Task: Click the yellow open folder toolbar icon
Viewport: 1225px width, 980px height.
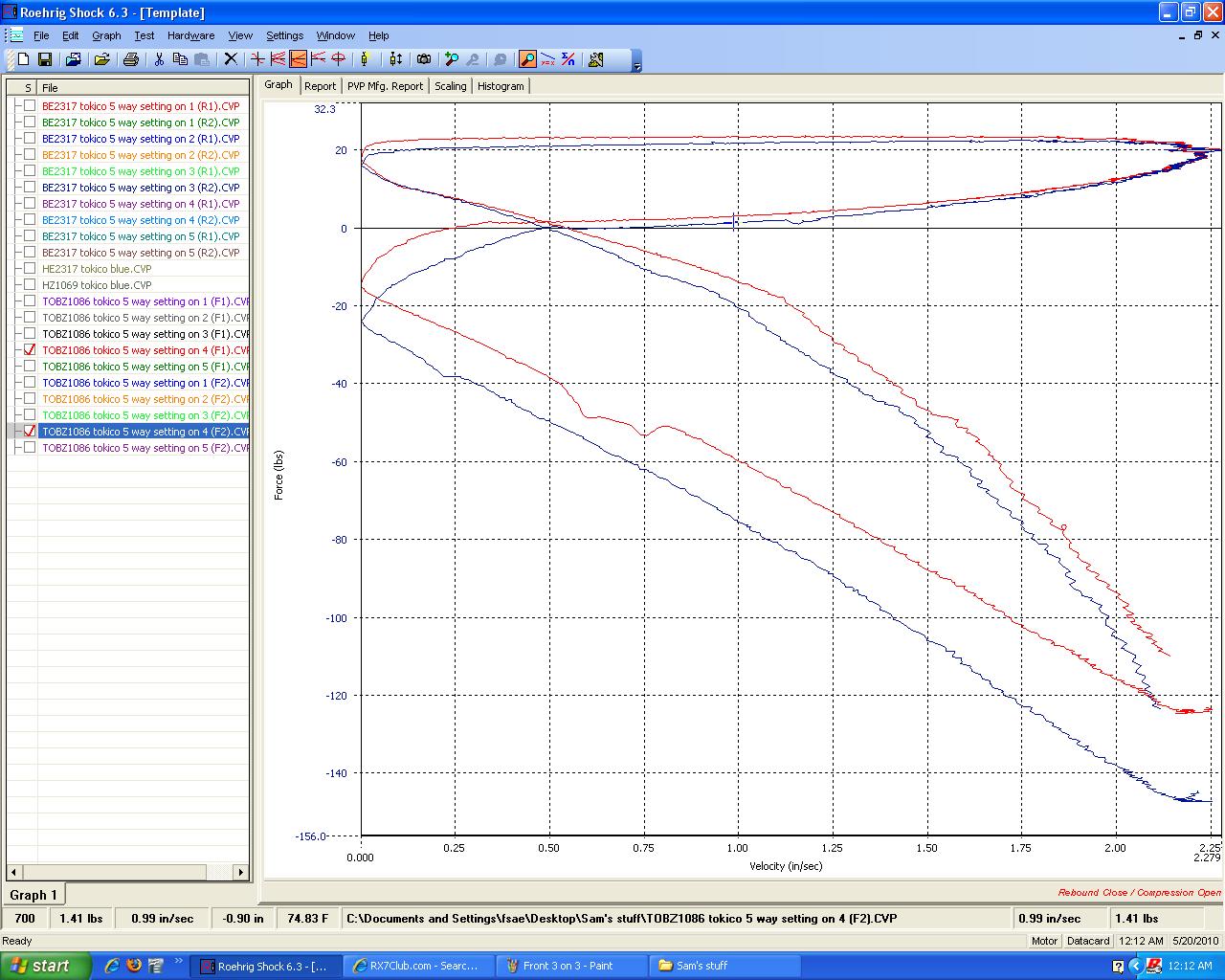Action: [x=101, y=59]
